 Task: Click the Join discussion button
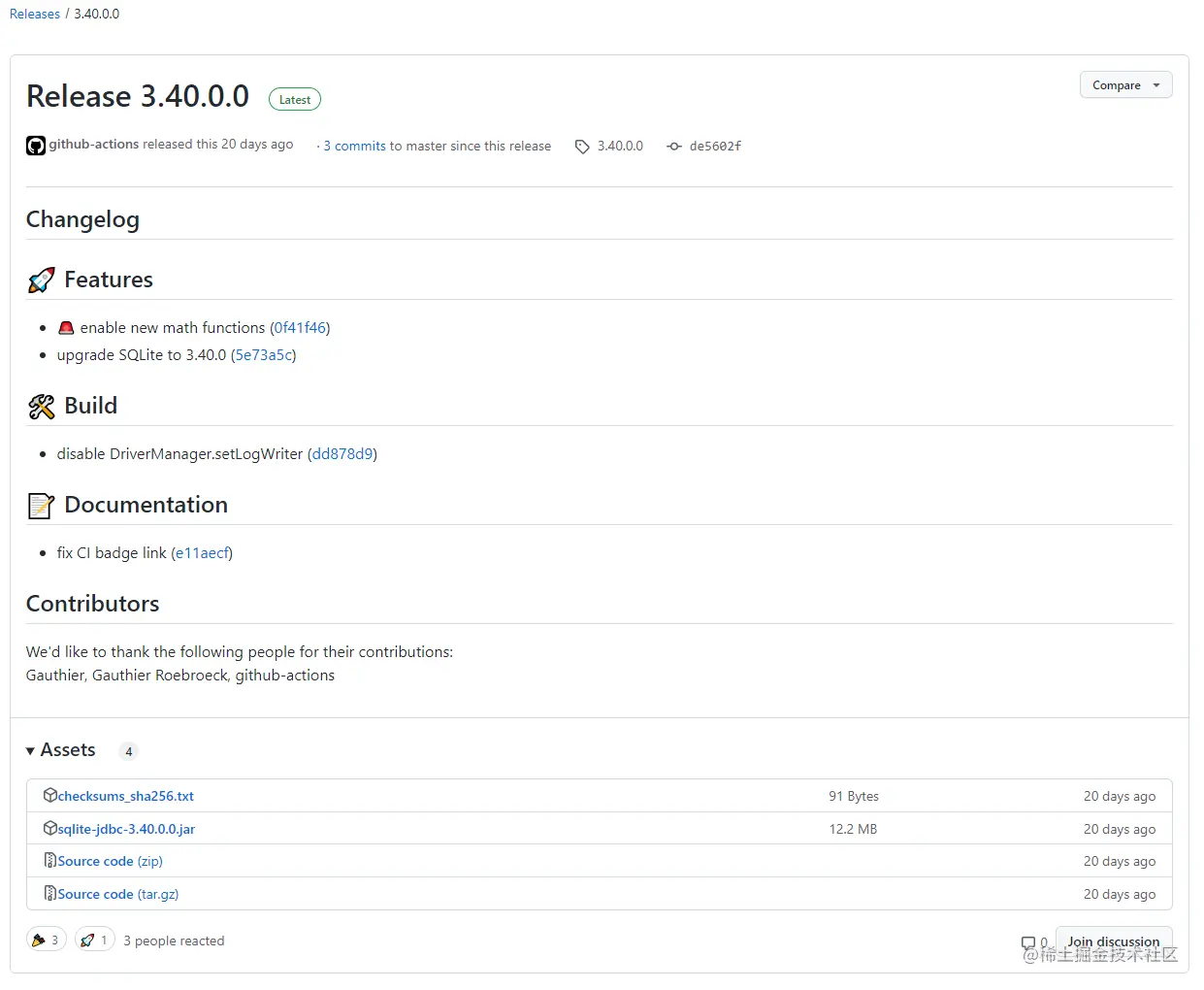pos(1114,941)
